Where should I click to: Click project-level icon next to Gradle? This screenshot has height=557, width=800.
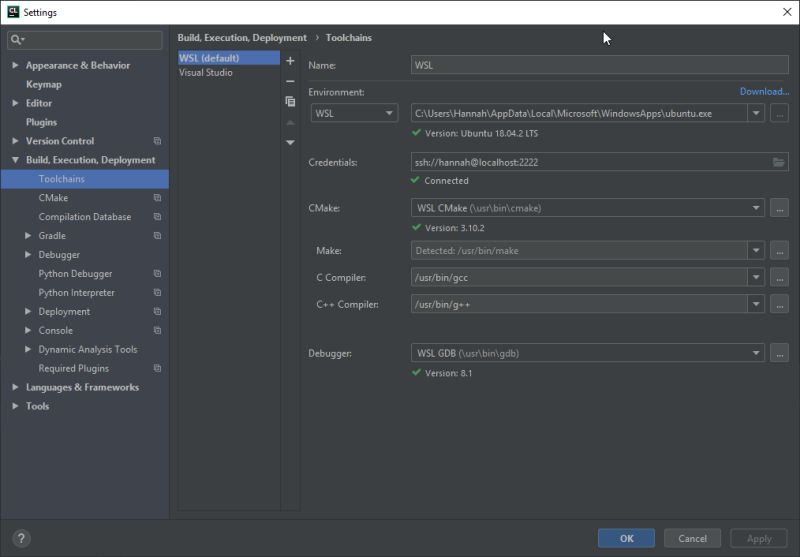157,235
